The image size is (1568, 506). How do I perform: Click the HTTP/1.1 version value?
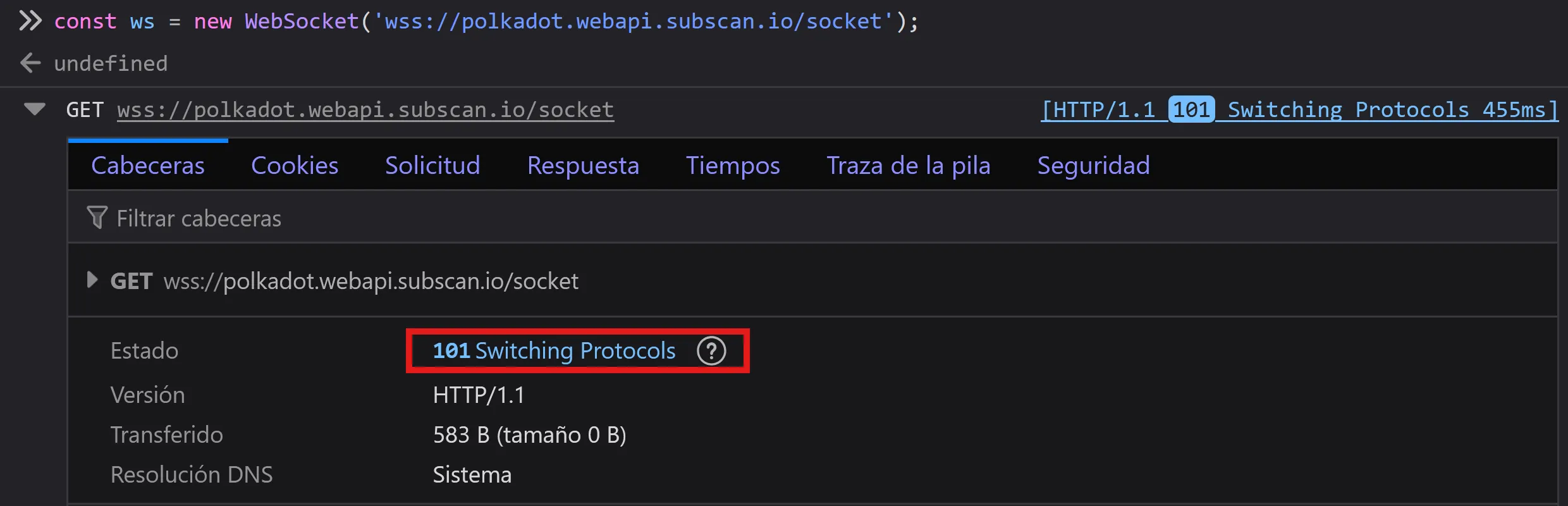[x=479, y=395]
